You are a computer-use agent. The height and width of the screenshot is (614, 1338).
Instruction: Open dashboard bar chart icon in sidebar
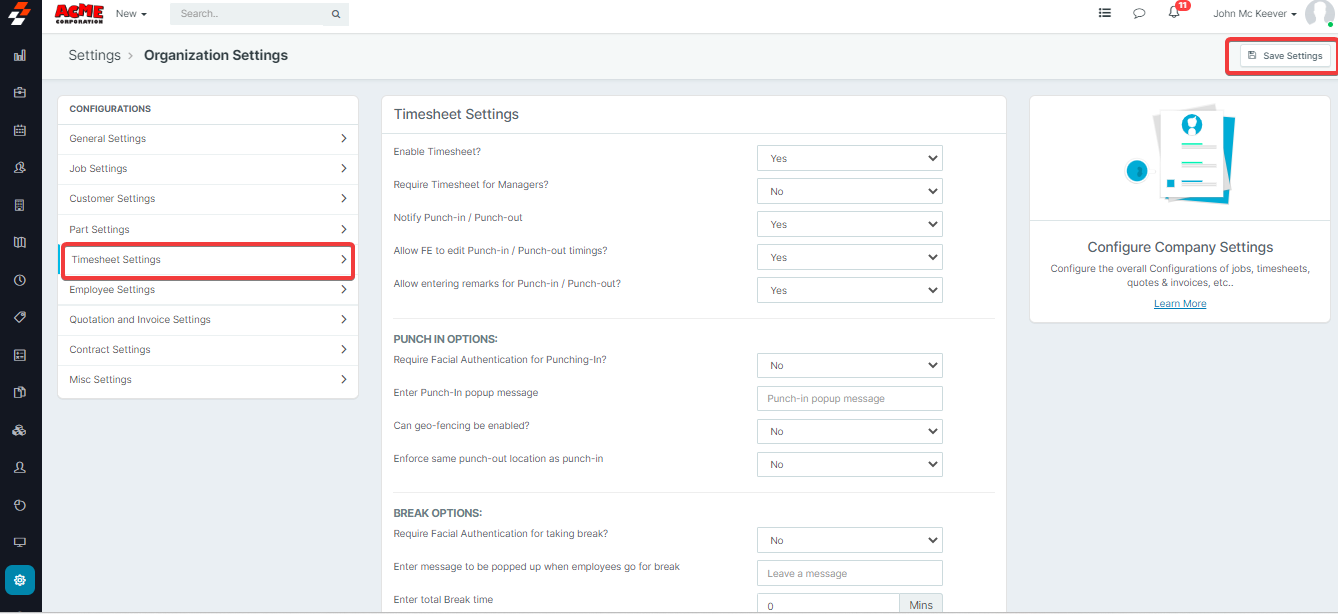coord(20,56)
